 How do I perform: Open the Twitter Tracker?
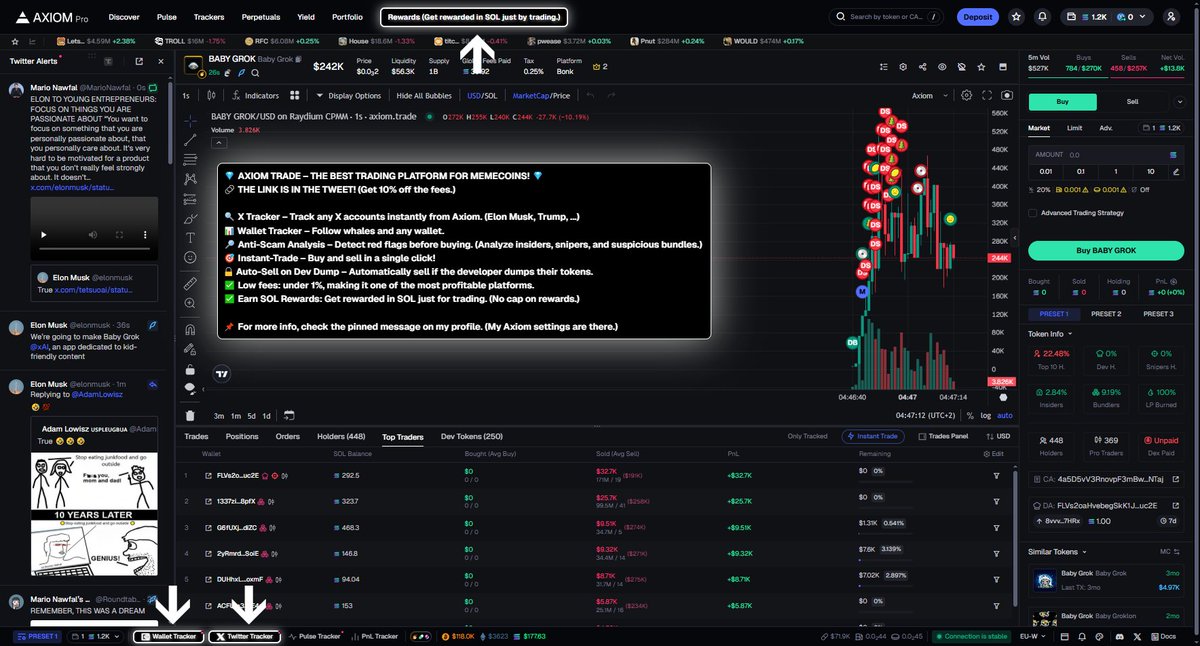[x=244, y=636]
